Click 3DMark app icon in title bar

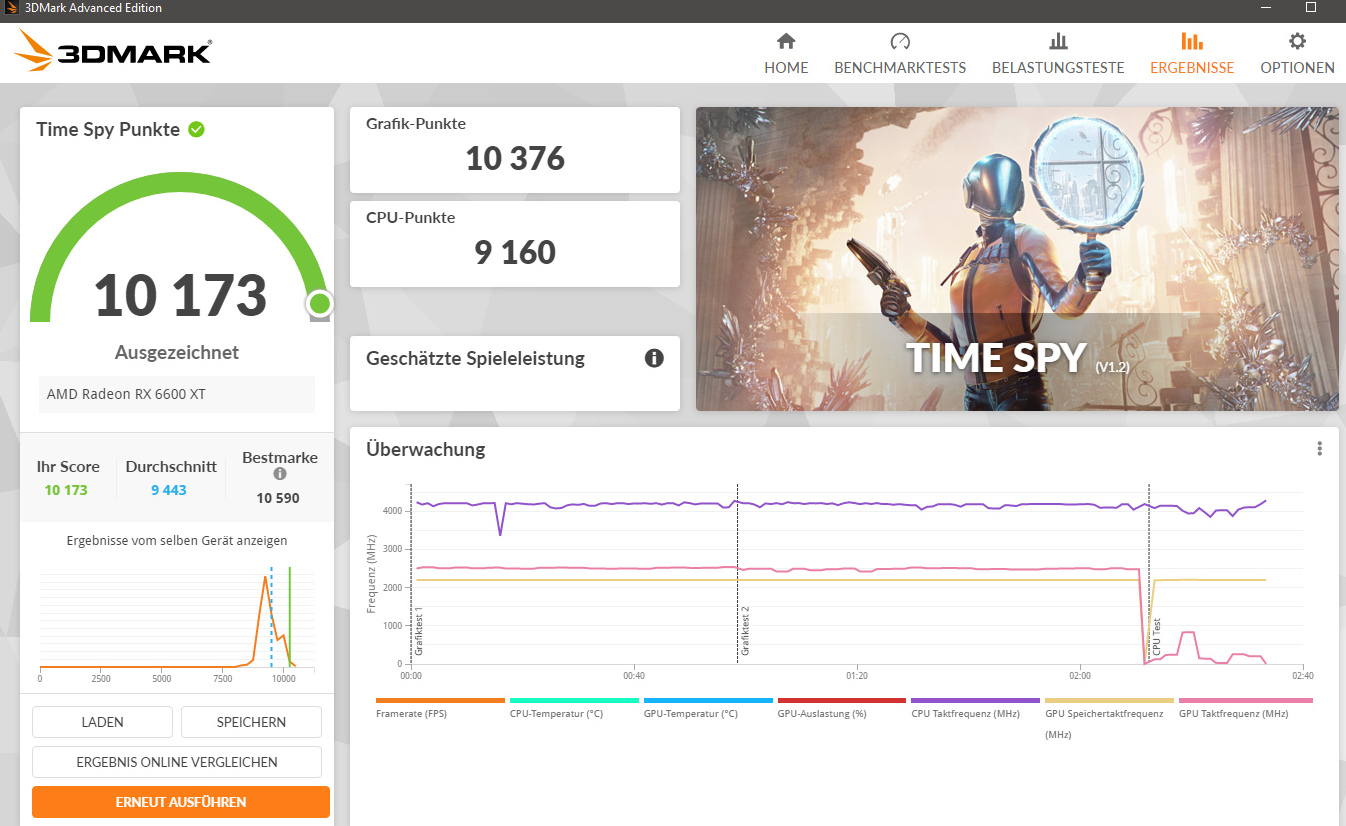(11, 8)
